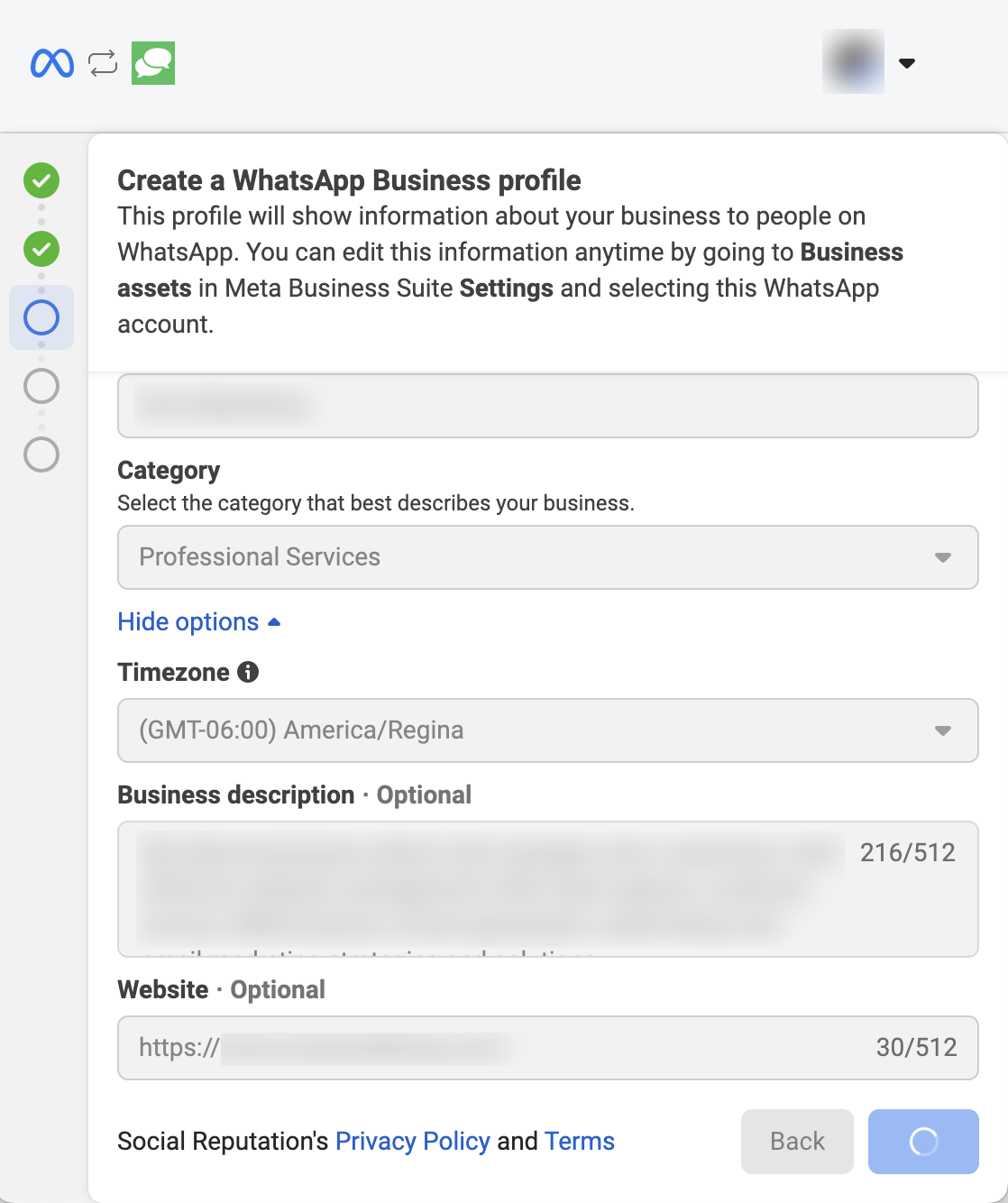Click the Timezone info icon
This screenshot has height=1203, width=1008.
pos(248,672)
